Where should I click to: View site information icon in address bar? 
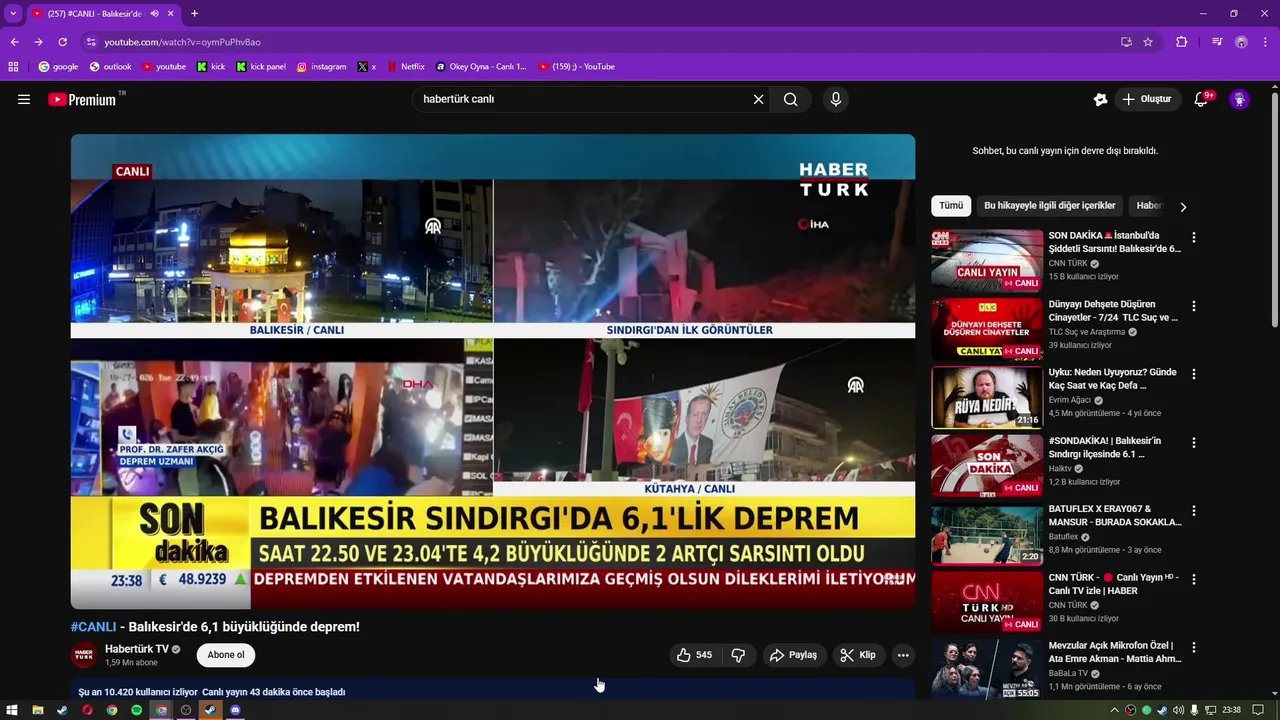click(x=91, y=42)
